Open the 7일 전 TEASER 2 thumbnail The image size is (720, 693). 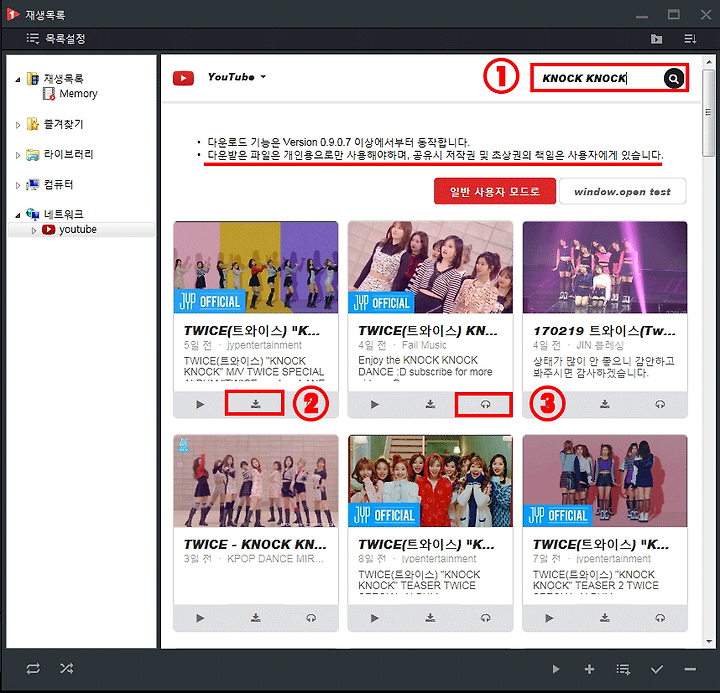(x=605, y=481)
